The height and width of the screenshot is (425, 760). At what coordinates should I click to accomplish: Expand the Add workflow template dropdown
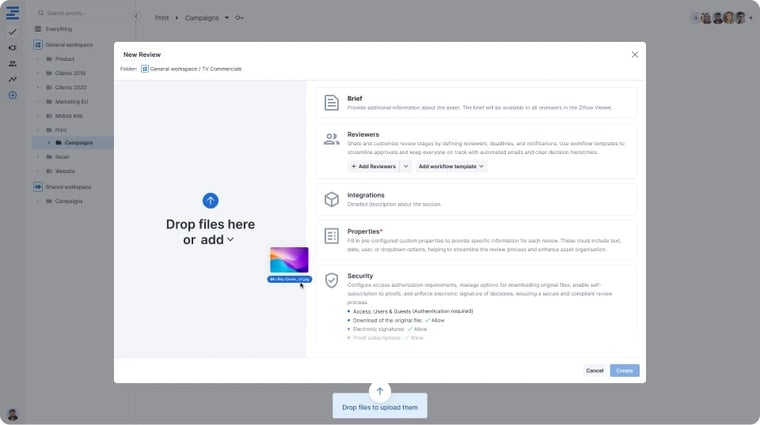451,166
